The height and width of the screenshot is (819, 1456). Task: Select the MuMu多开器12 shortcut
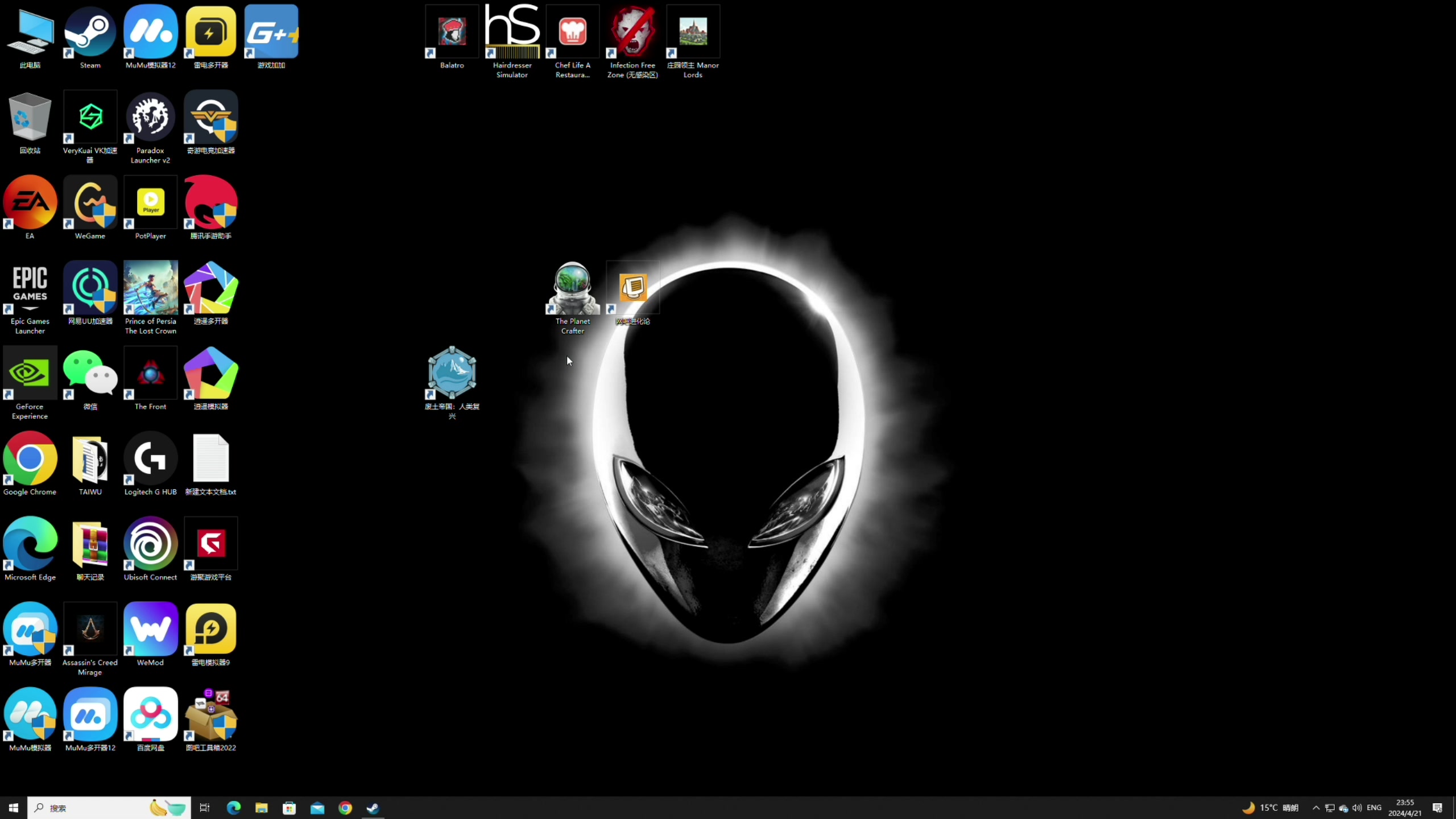coord(90,719)
